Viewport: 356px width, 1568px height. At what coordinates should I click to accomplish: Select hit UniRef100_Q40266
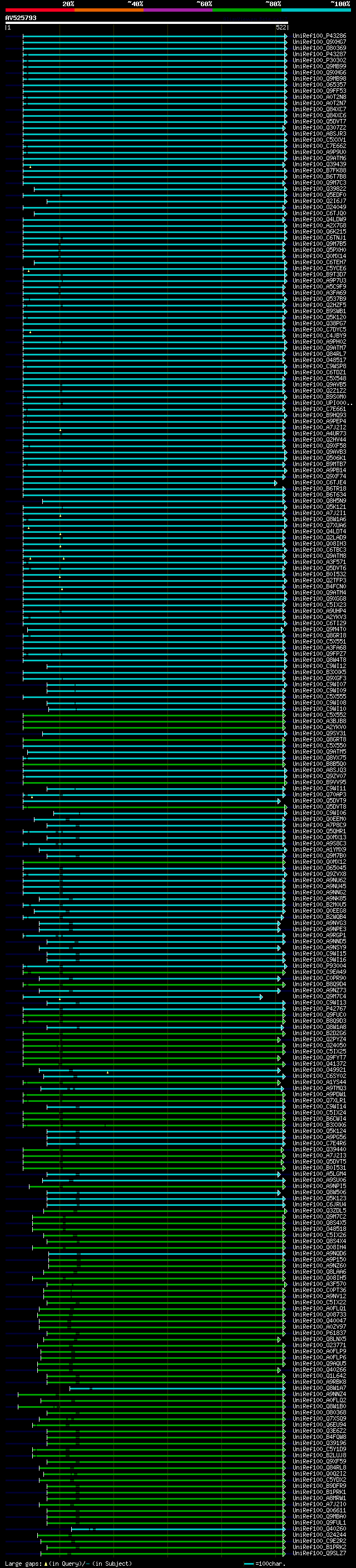tap(319, 1370)
